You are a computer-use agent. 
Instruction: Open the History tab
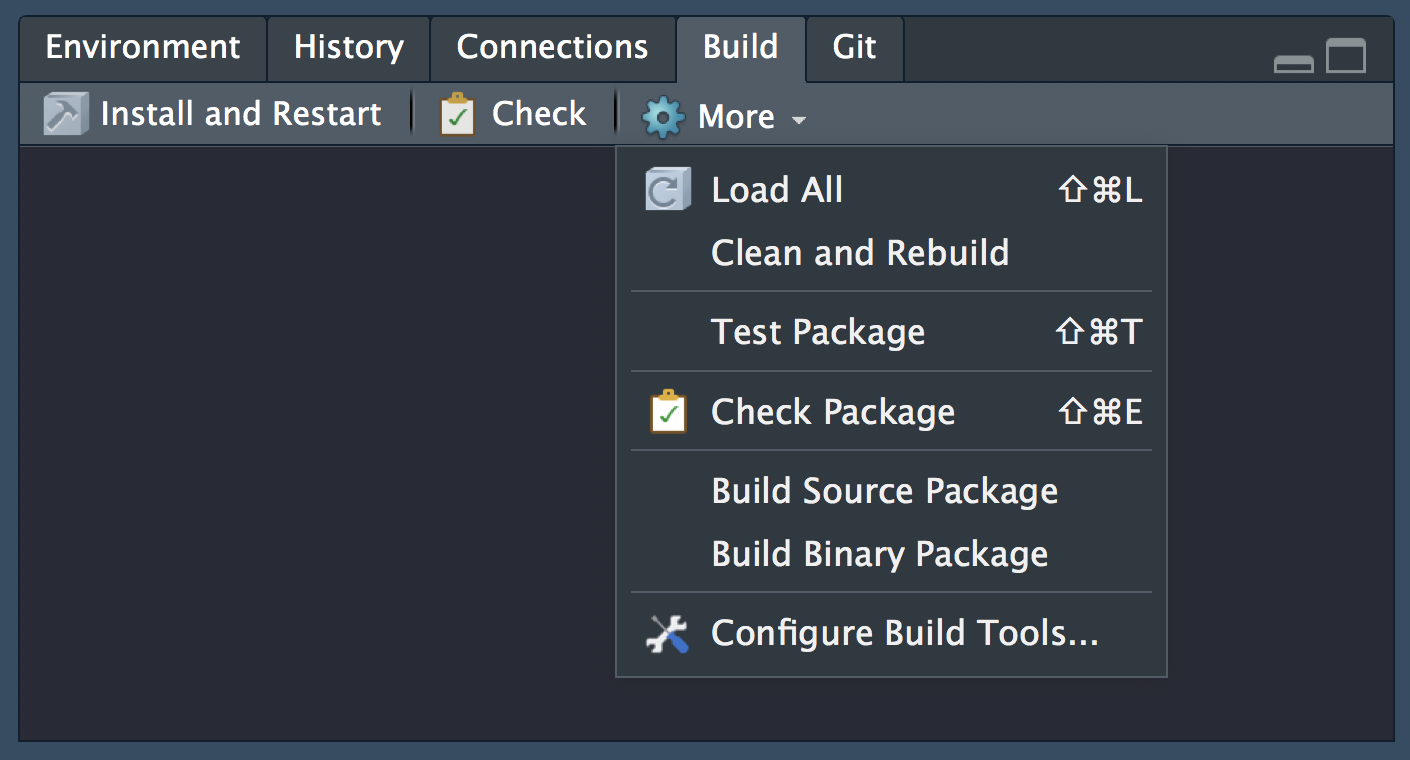pos(348,48)
